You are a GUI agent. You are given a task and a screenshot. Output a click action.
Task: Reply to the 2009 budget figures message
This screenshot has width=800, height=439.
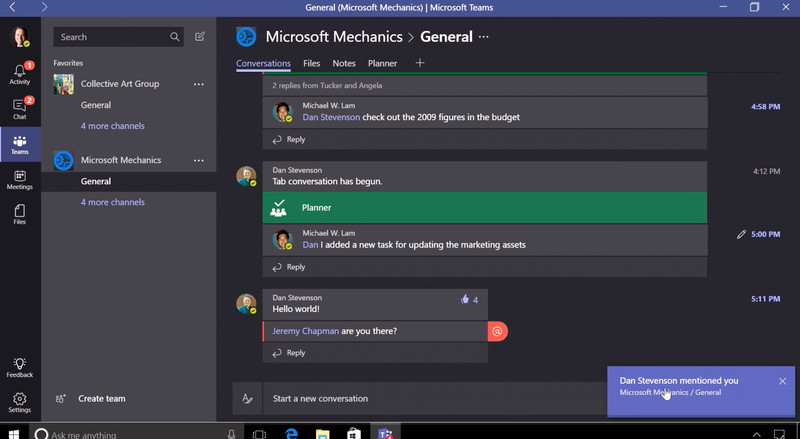tap(289, 139)
